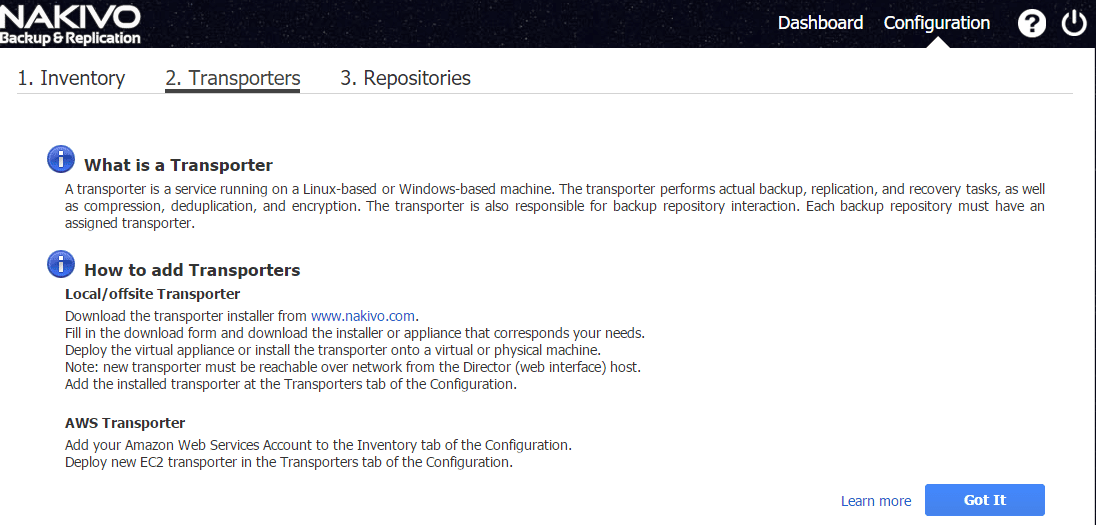Switch to the 1. Inventory tab
This screenshot has height=525, width=1096.
[71, 78]
